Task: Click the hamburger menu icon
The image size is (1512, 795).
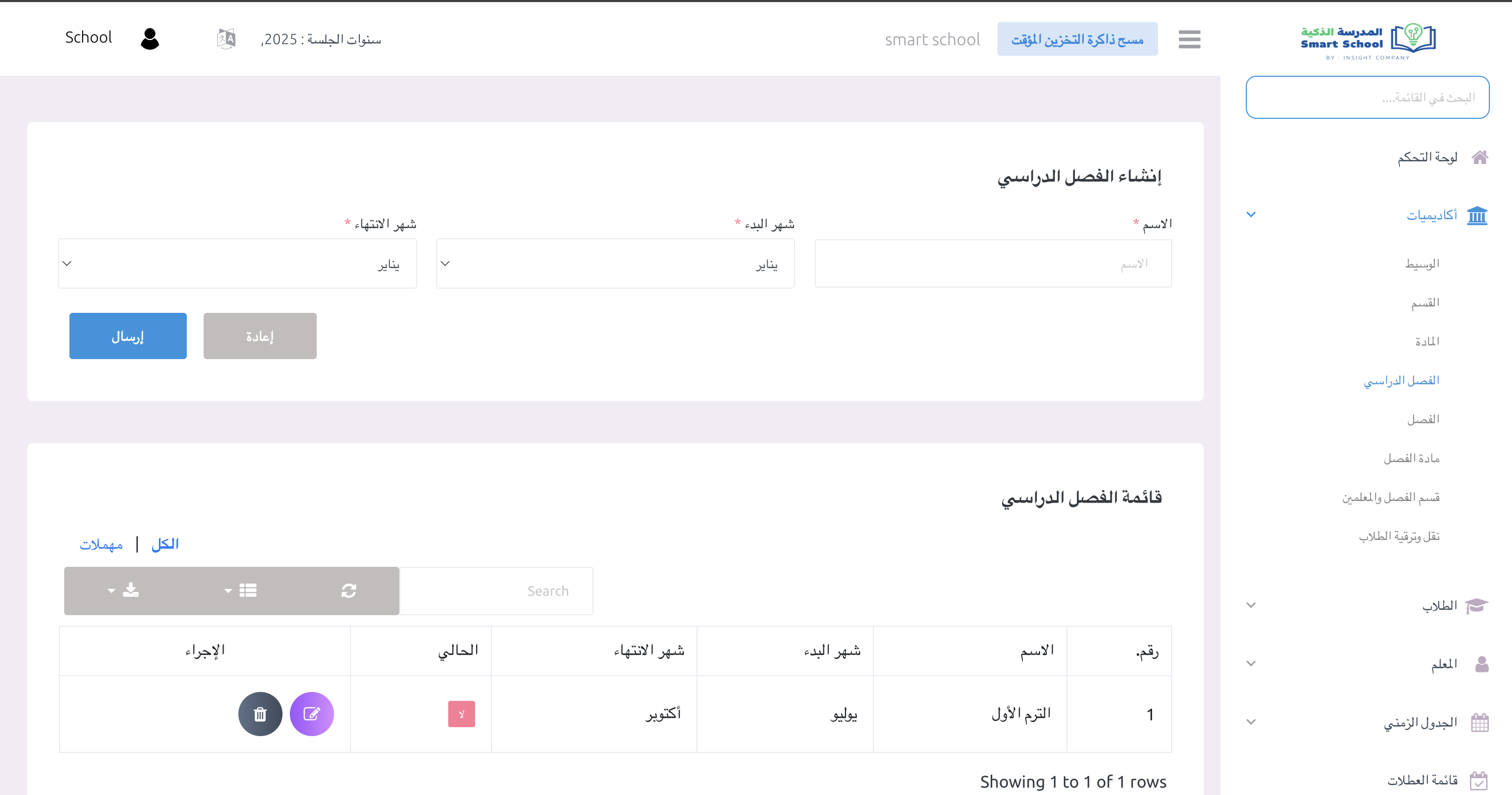Action: point(1189,39)
